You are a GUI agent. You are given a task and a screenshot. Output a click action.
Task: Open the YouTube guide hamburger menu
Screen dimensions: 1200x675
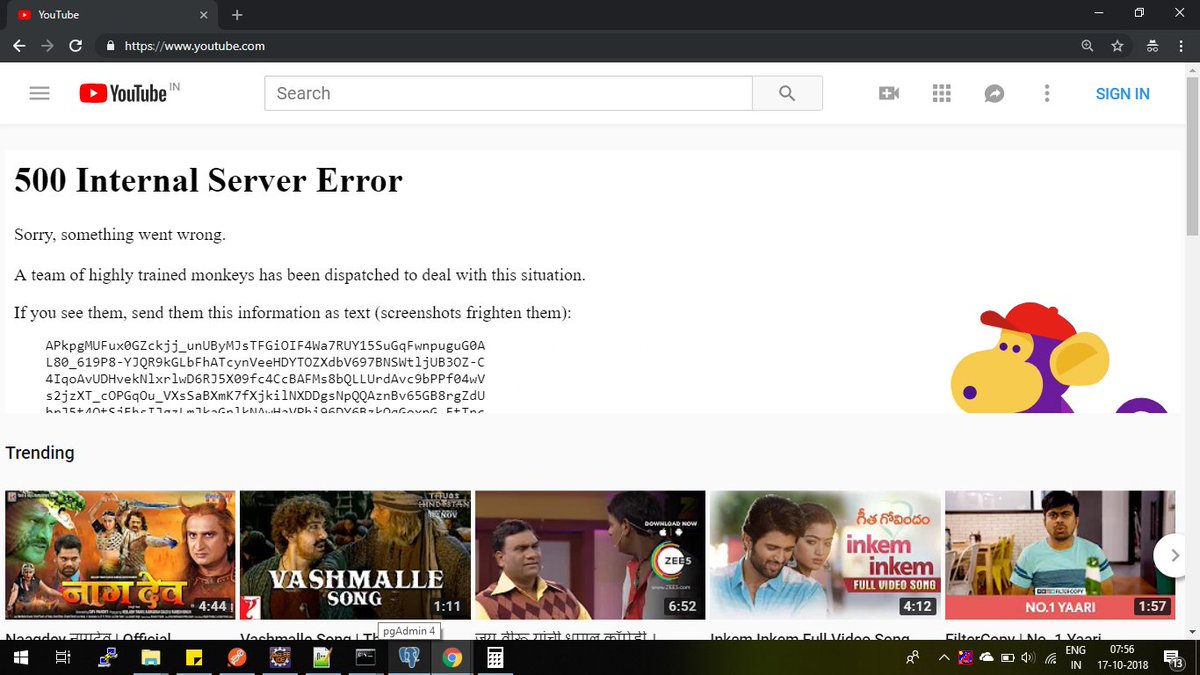tap(39, 93)
